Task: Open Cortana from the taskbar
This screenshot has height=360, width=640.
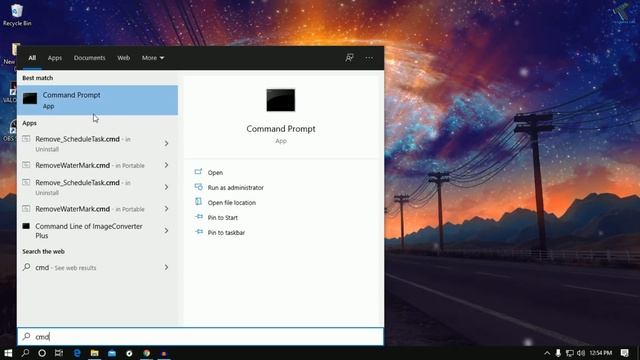Action: pos(42,353)
